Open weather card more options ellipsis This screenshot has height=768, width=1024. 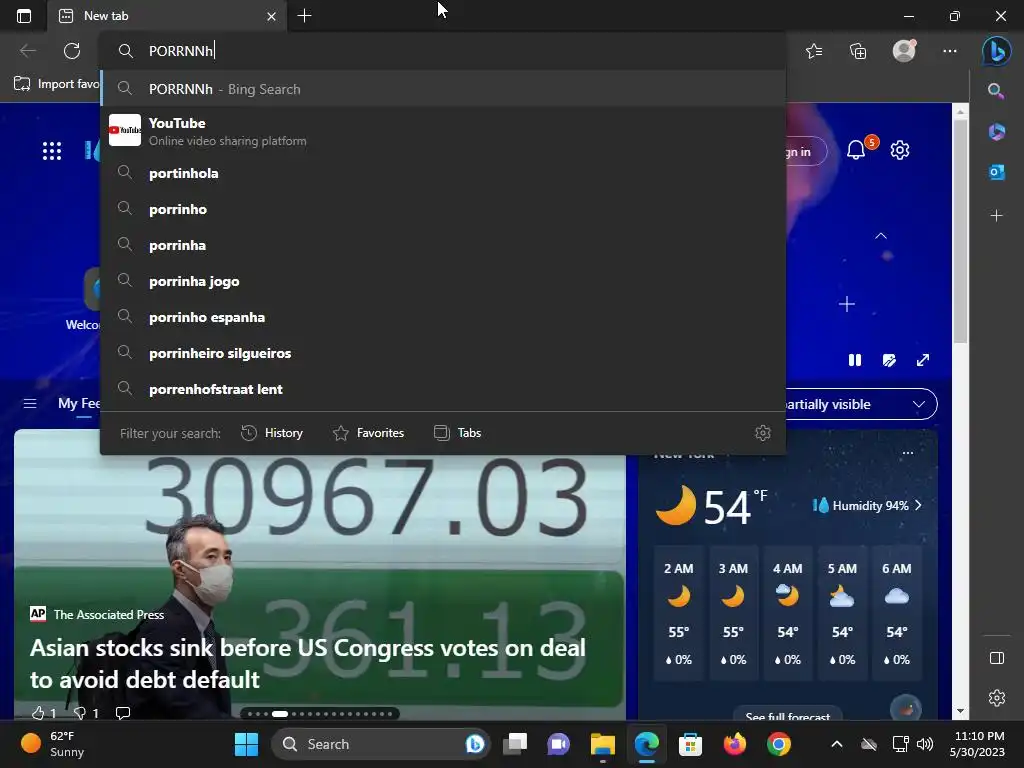pos(908,453)
